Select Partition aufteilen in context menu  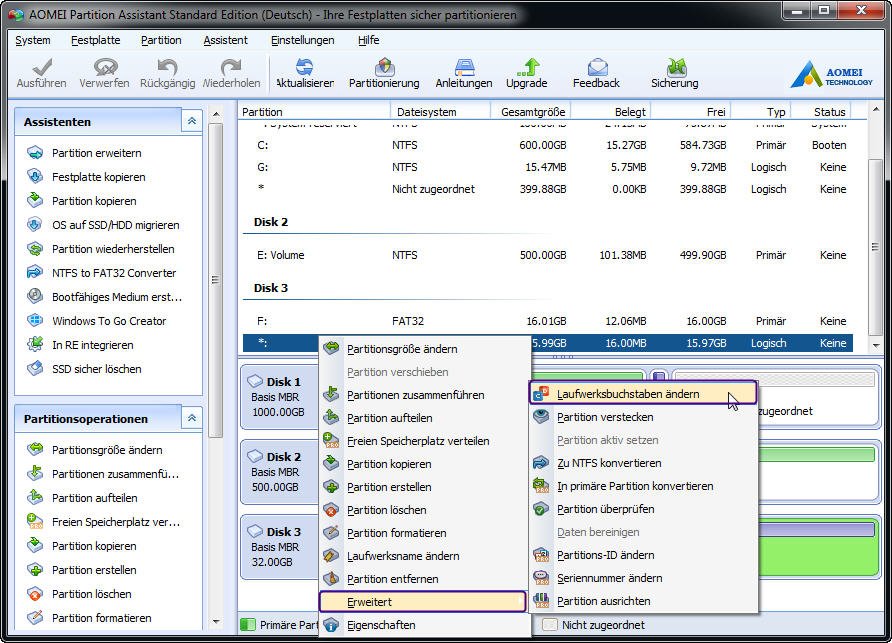click(x=424, y=418)
